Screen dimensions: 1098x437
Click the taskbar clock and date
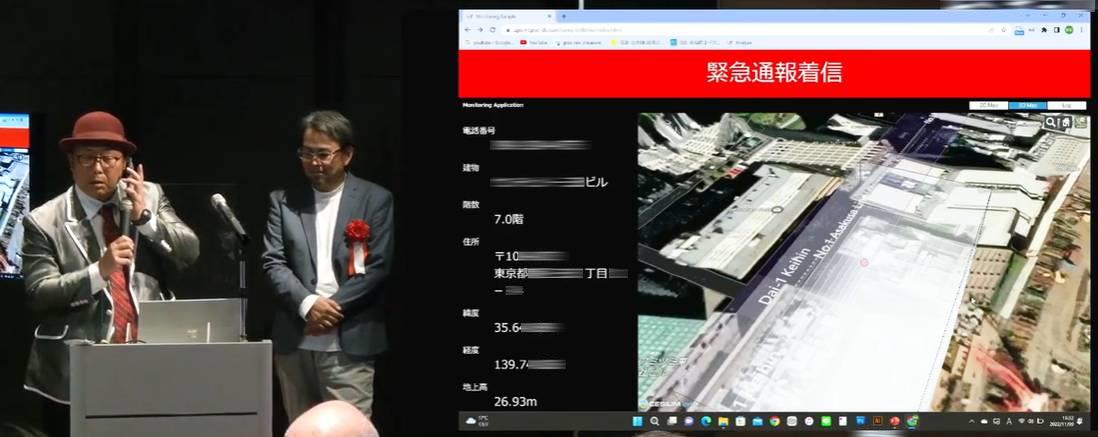1063,420
